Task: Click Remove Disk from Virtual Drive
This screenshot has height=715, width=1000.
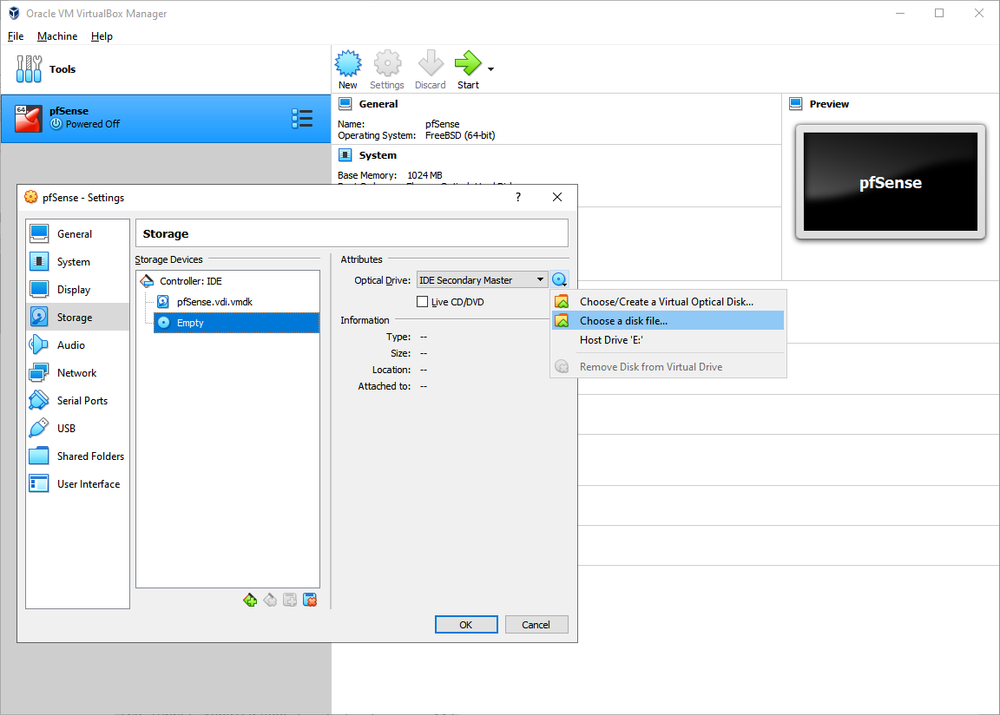Action: tap(668, 367)
